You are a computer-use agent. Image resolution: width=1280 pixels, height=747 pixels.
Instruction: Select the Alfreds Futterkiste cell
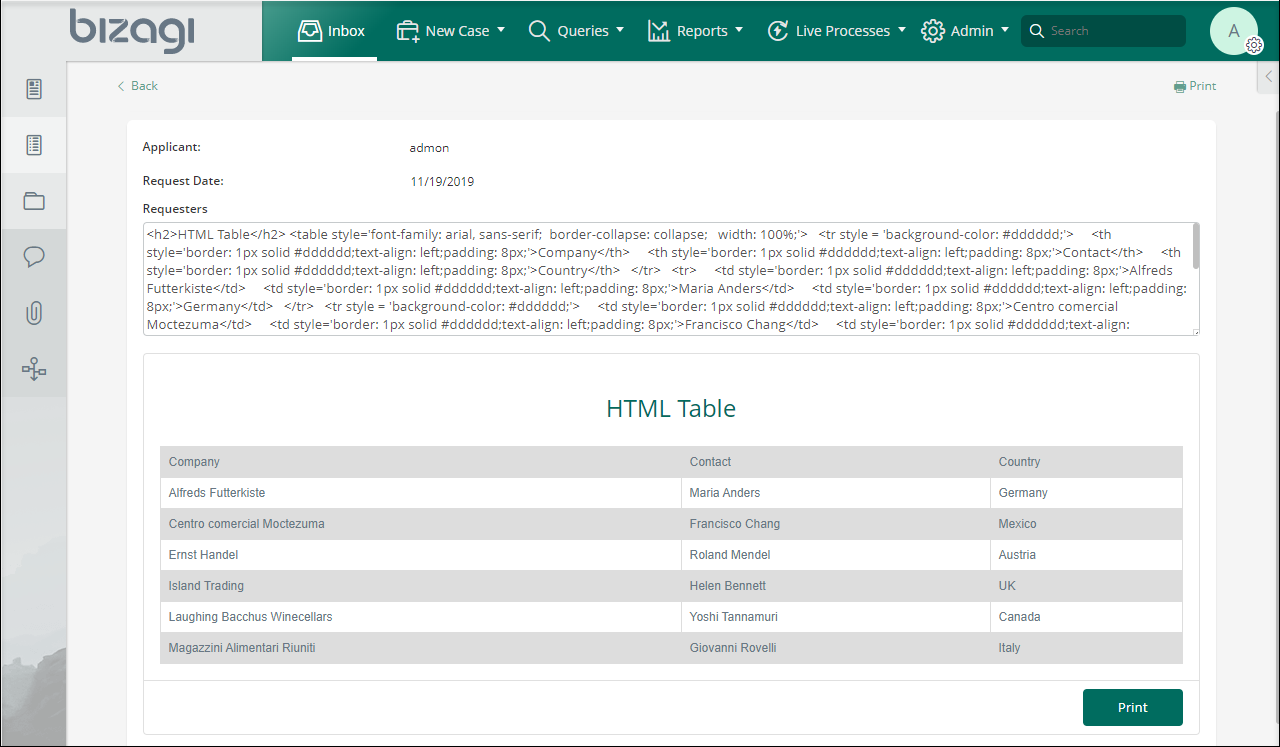click(421, 493)
